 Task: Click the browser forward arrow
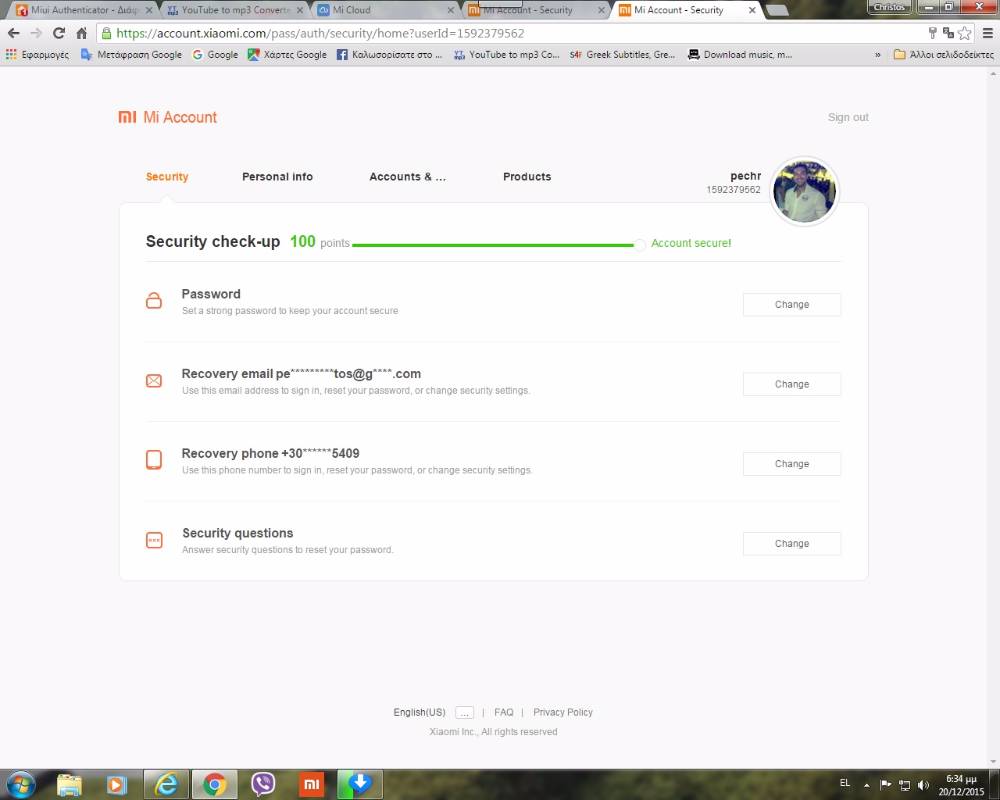coord(36,33)
